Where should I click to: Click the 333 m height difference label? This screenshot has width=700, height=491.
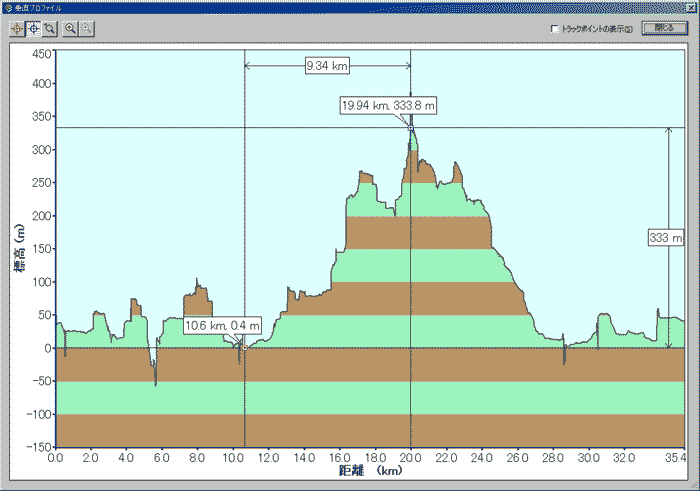coord(665,238)
